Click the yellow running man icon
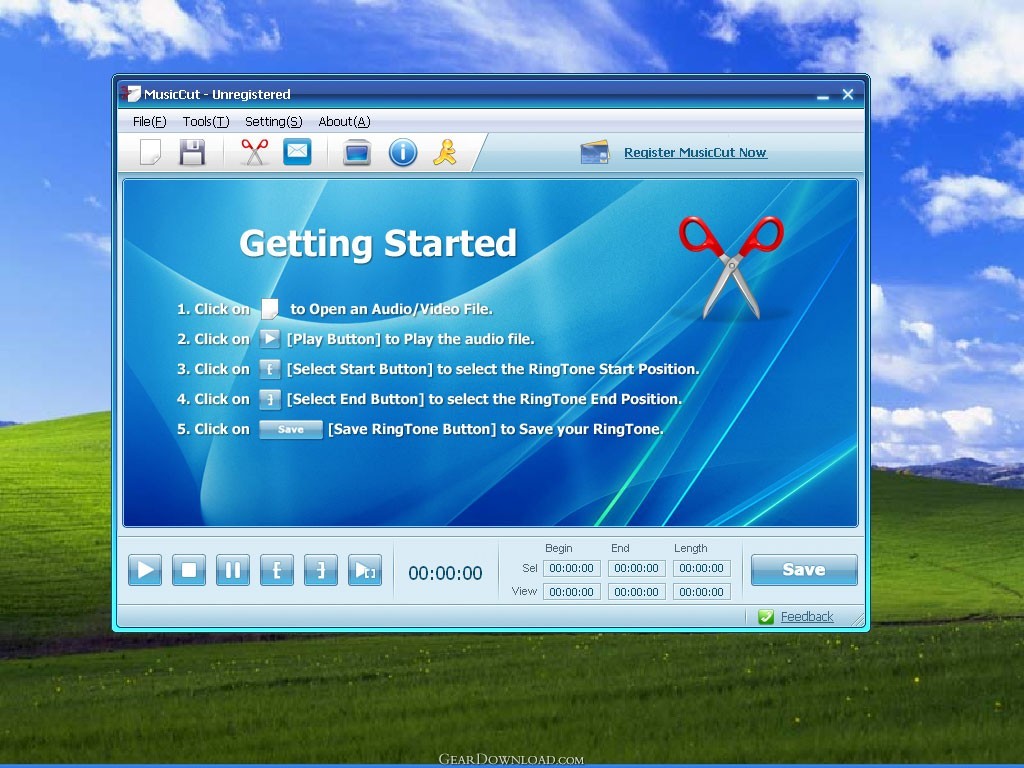Viewport: 1024px width, 768px height. [445, 152]
